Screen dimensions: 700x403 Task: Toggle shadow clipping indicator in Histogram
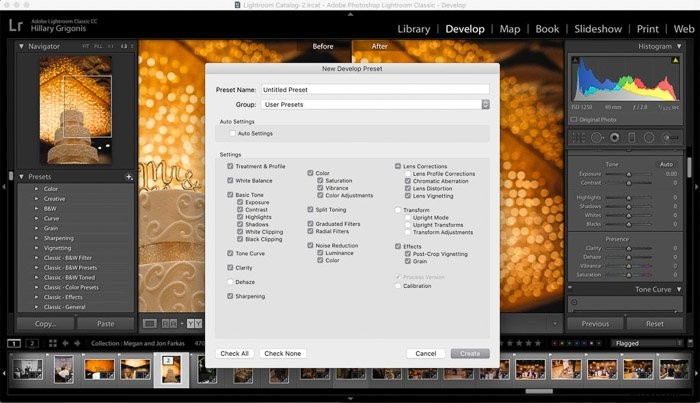[x=575, y=60]
